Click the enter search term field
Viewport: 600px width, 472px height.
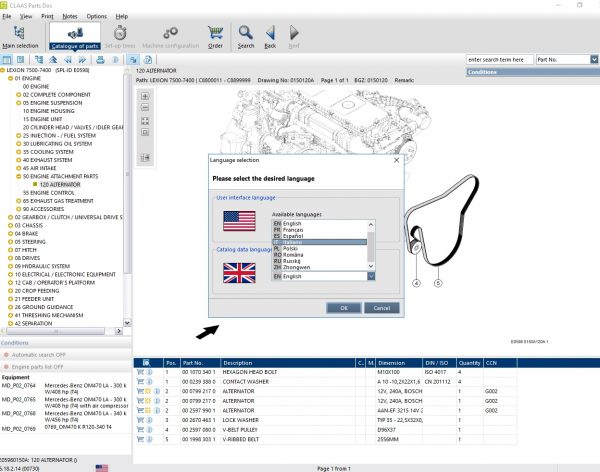(499, 59)
